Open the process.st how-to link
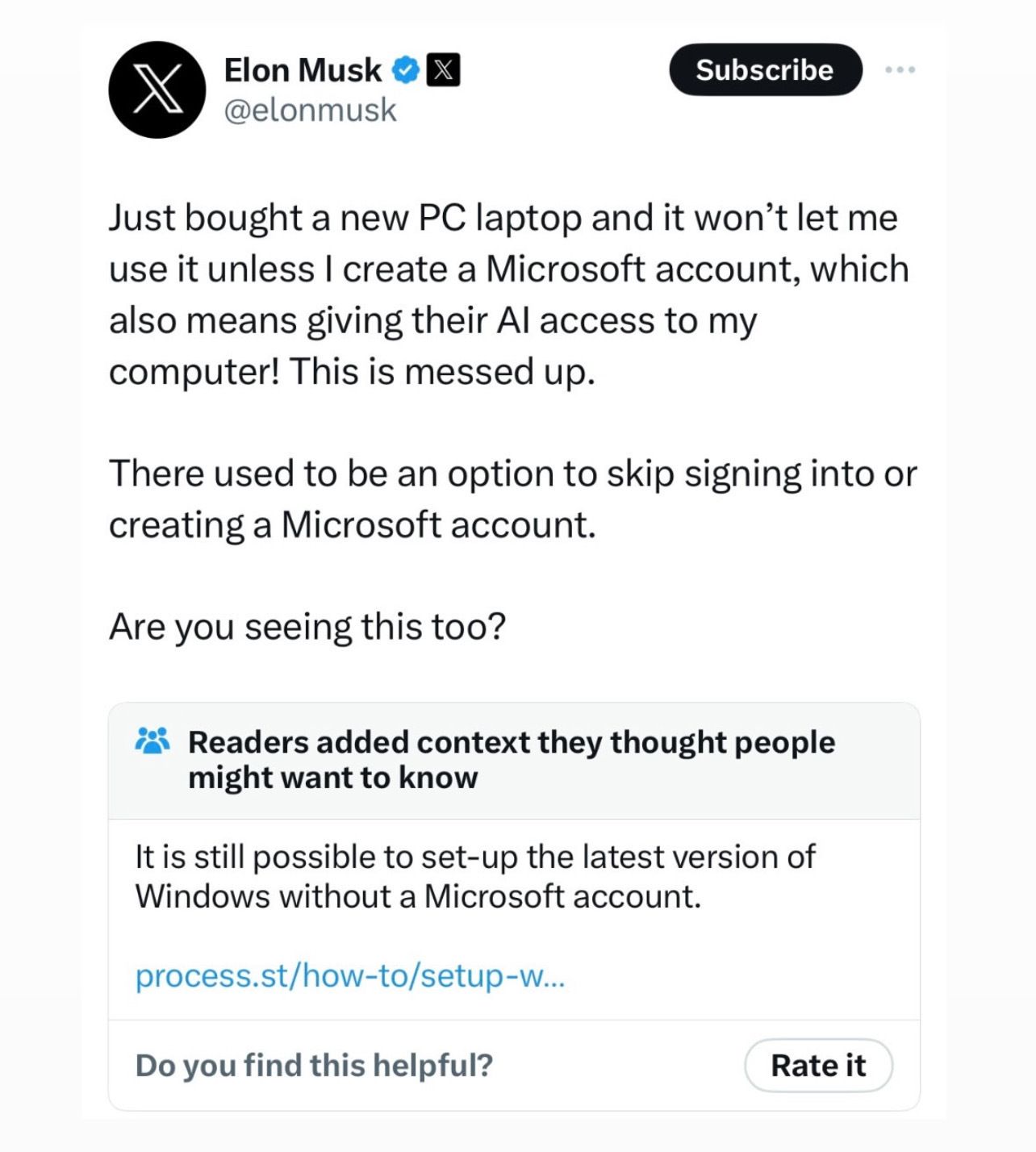The height and width of the screenshot is (1152, 1036). click(x=349, y=976)
